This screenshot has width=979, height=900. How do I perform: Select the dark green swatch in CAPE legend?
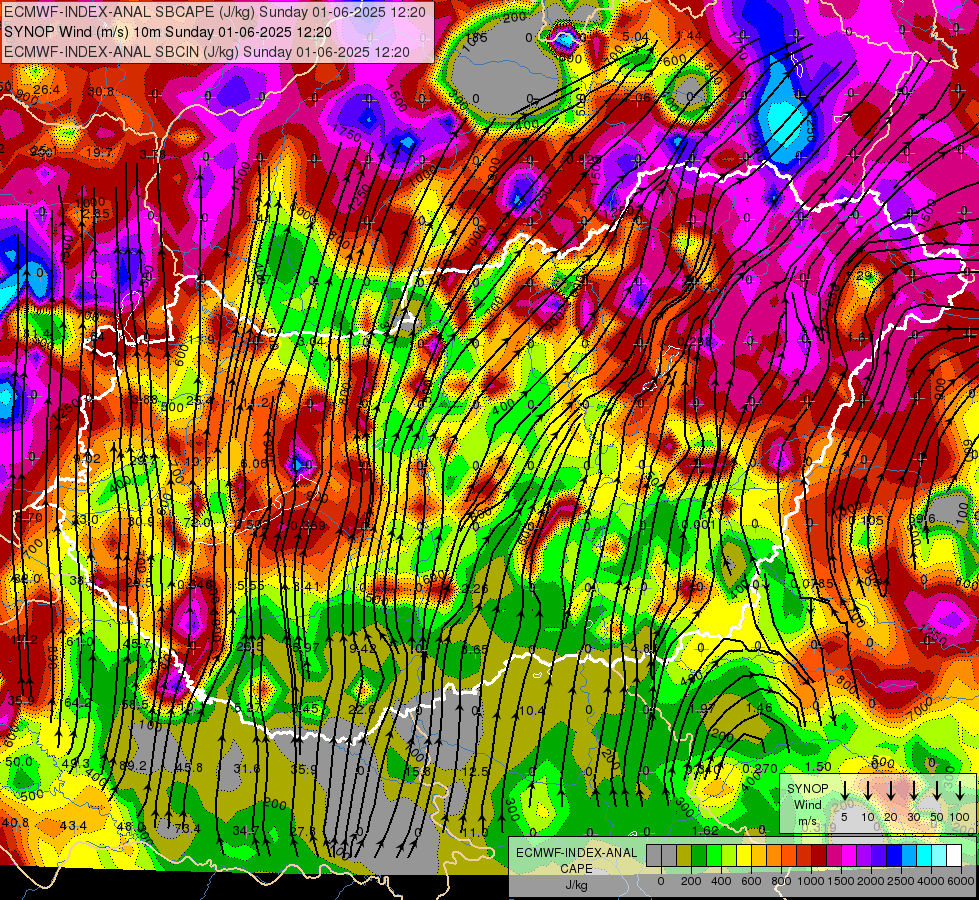[699, 856]
